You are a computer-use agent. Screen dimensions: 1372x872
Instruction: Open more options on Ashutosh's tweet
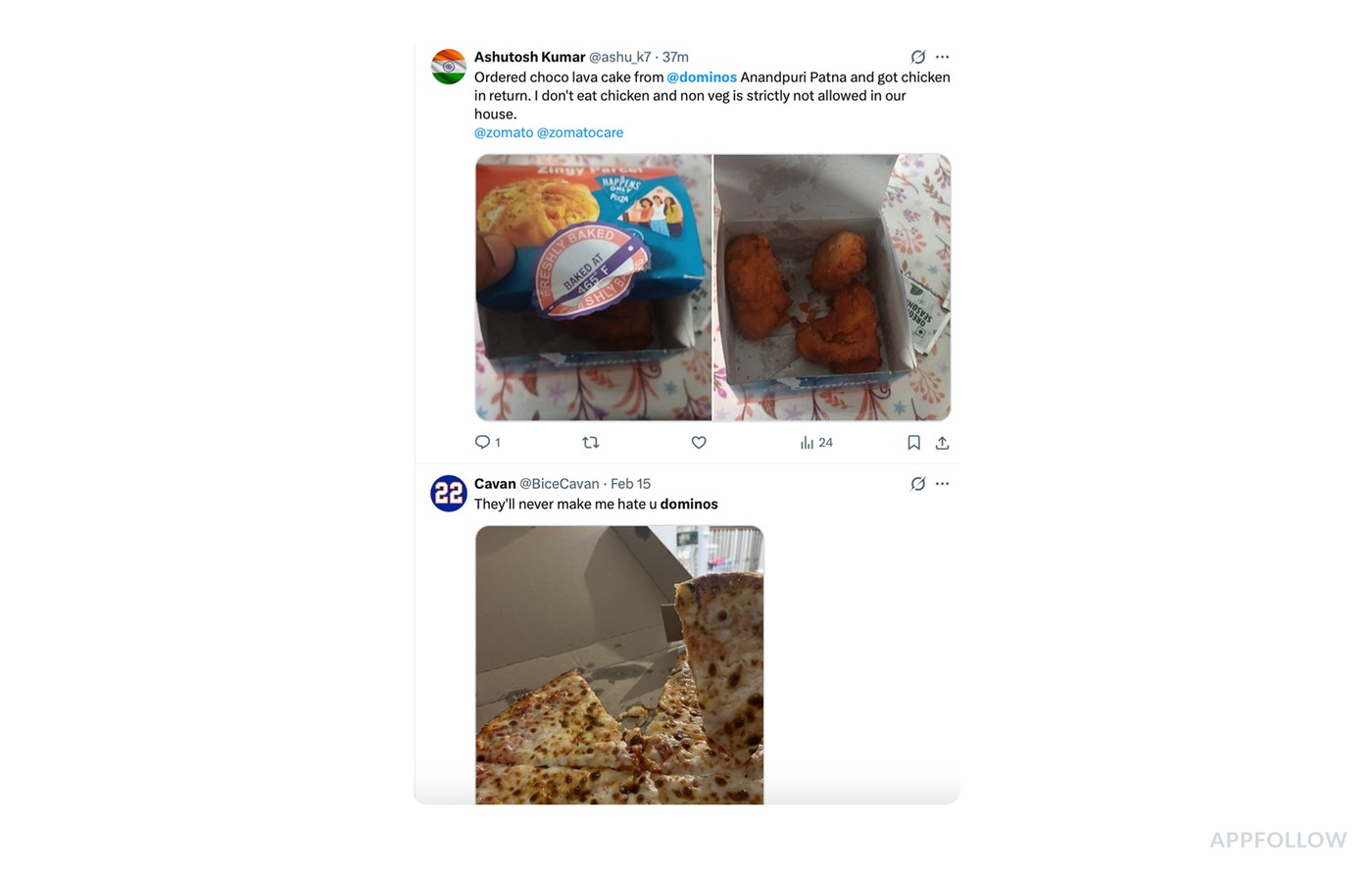[942, 57]
